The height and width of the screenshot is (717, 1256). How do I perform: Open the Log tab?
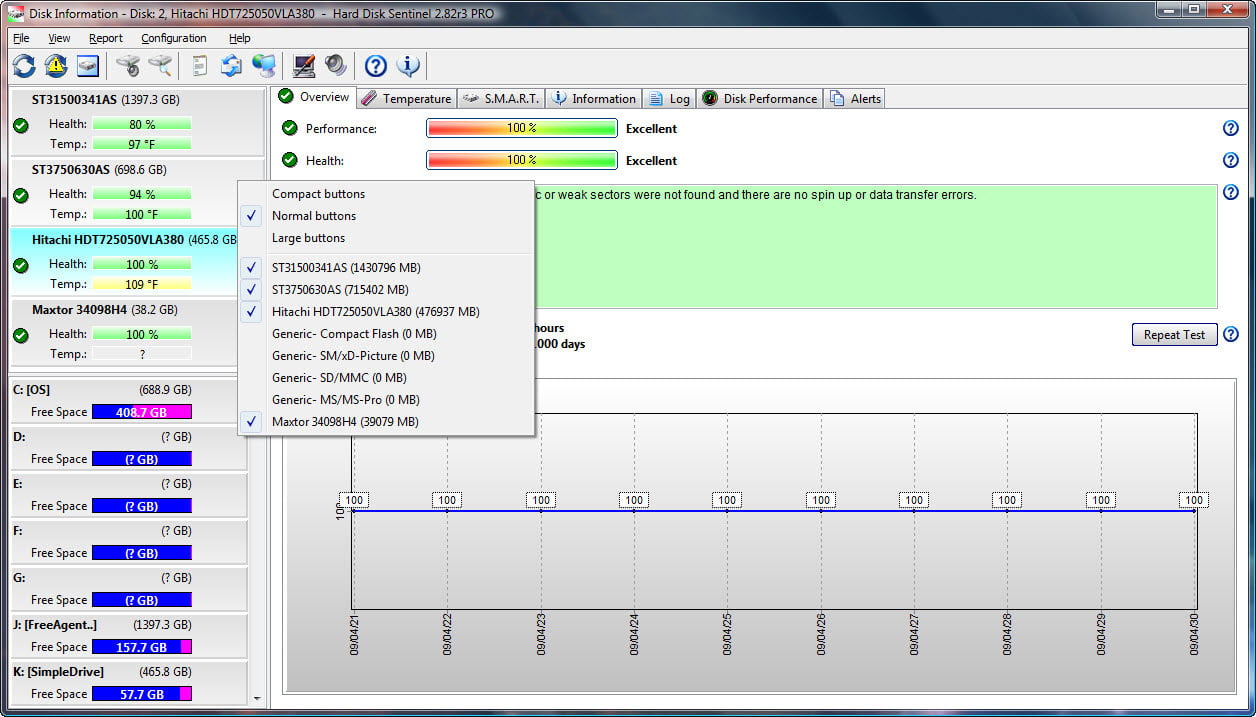(669, 99)
